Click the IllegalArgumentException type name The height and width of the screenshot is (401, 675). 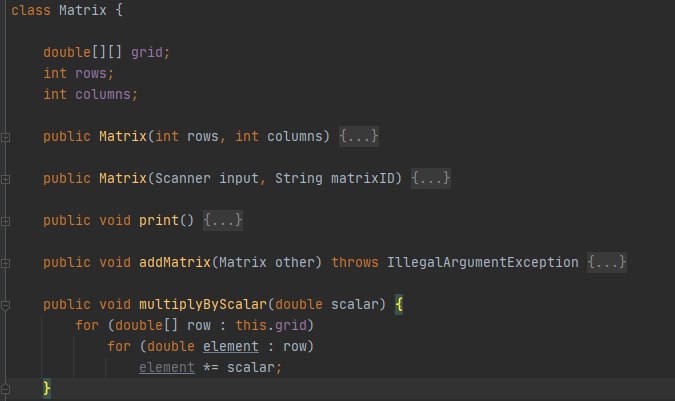(483, 262)
